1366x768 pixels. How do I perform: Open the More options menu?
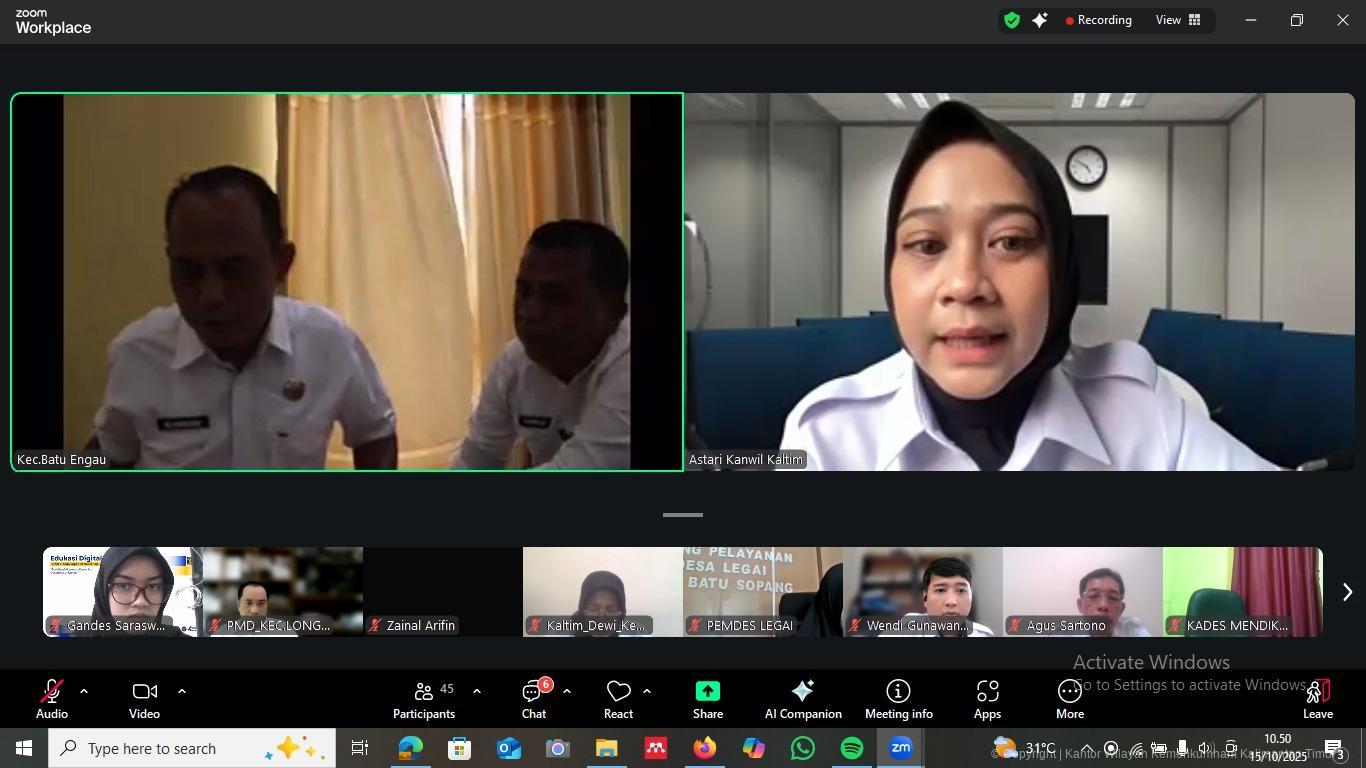coord(1069,699)
